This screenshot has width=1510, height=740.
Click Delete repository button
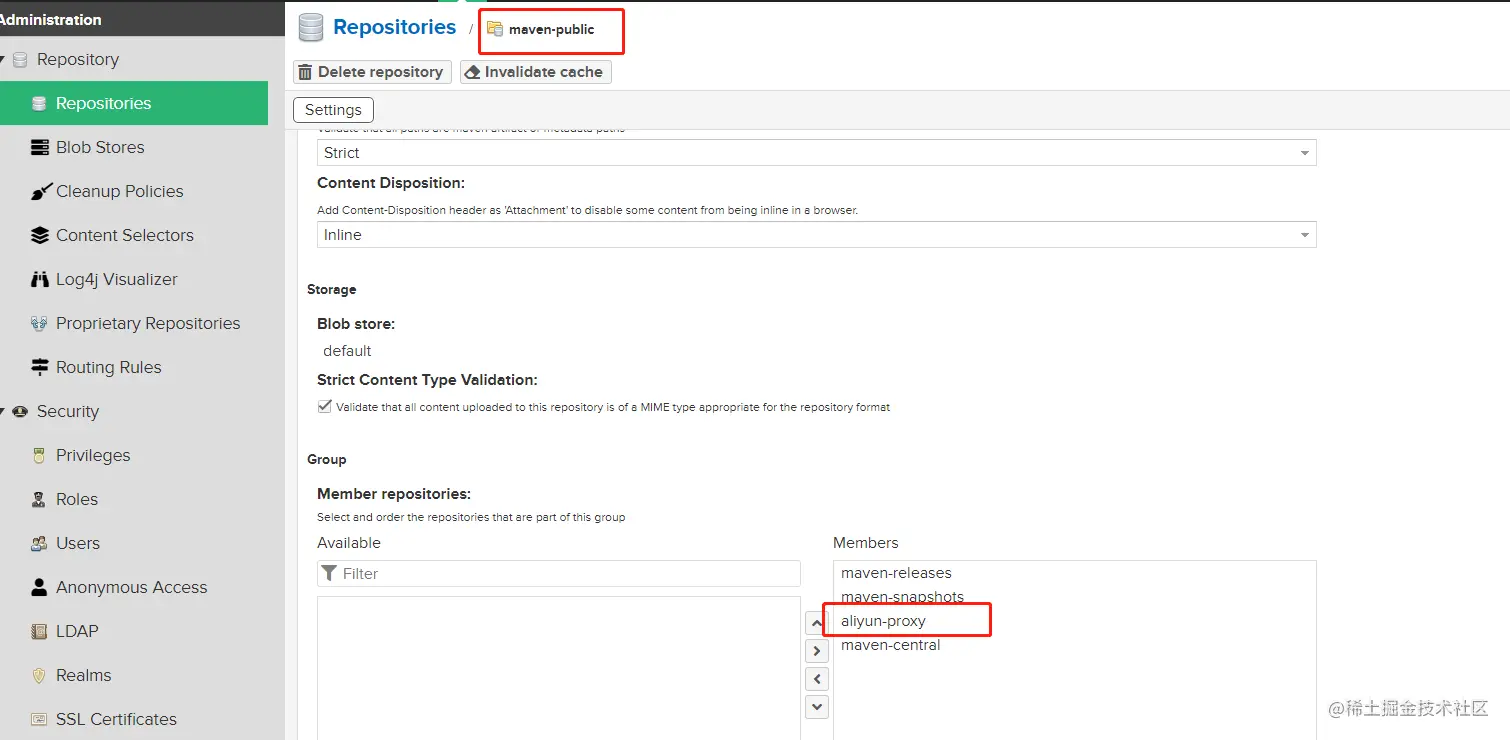[372, 72]
